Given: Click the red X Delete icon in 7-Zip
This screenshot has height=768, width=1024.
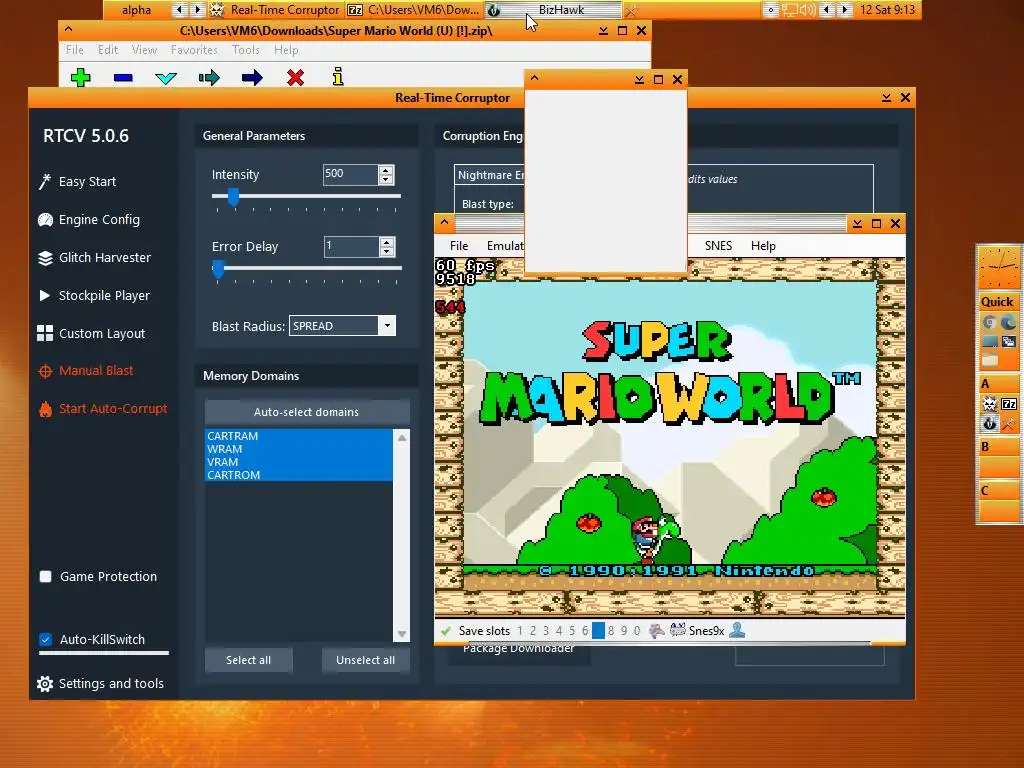Looking at the screenshot, I should coord(295,78).
